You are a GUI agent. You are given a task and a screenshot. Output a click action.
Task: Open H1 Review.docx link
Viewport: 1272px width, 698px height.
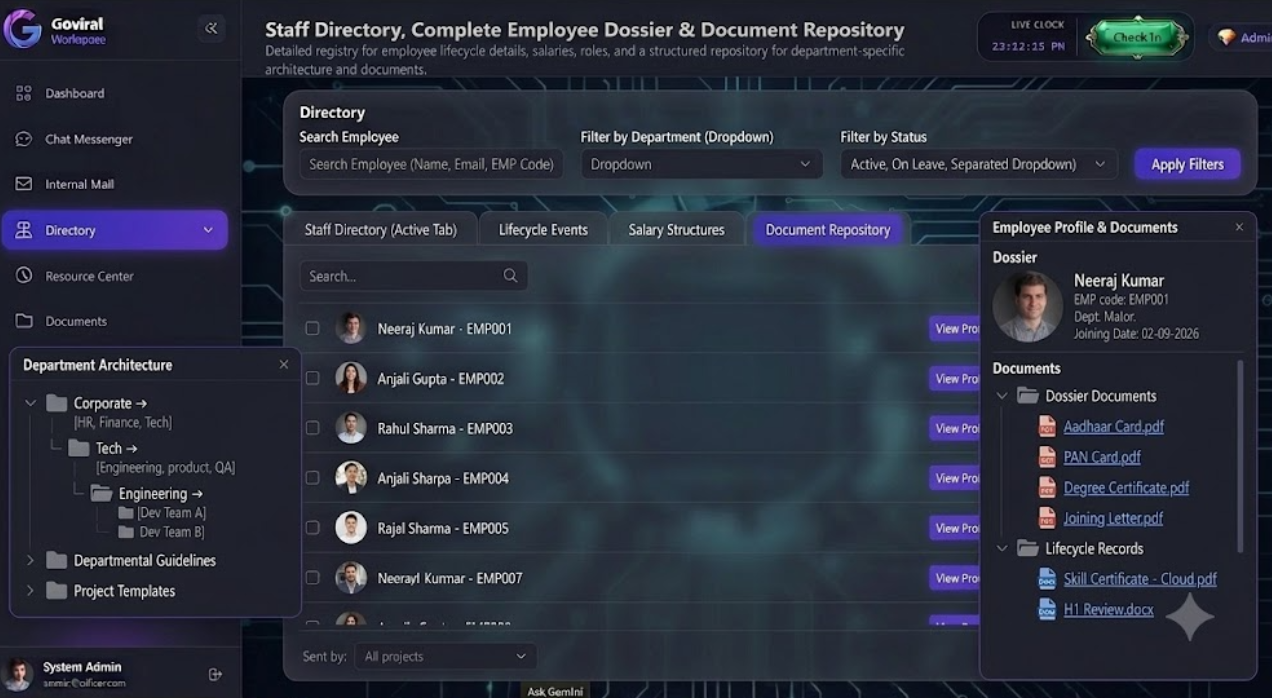coord(1108,609)
